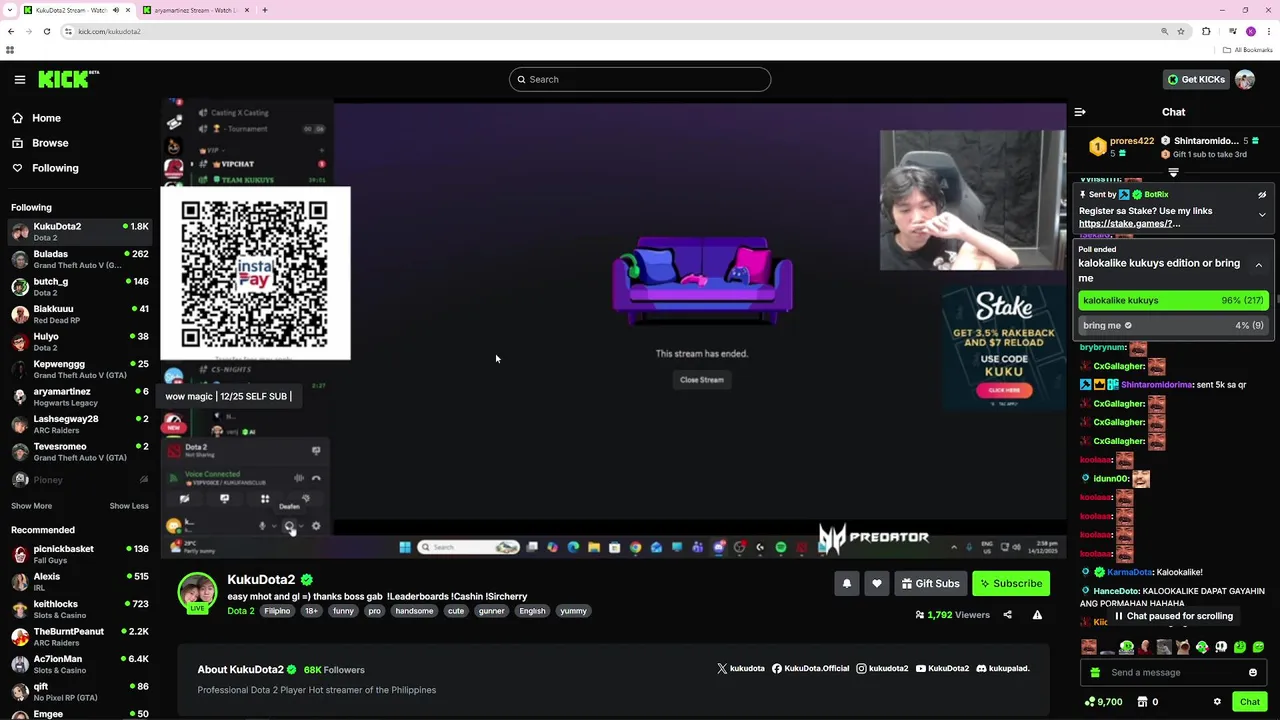Click the Dota 2 category link
The image size is (1280, 720).
click(x=241, y=611)
